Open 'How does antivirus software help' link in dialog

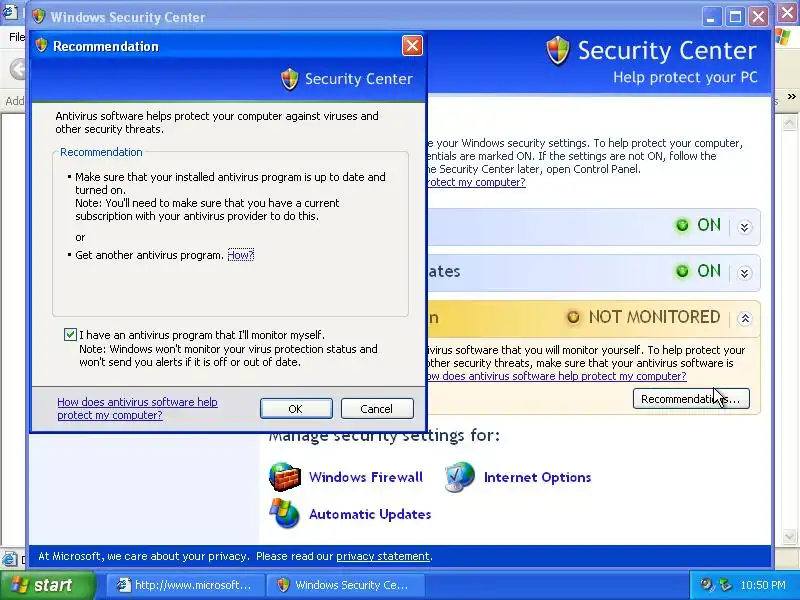(x=137, y=408)
